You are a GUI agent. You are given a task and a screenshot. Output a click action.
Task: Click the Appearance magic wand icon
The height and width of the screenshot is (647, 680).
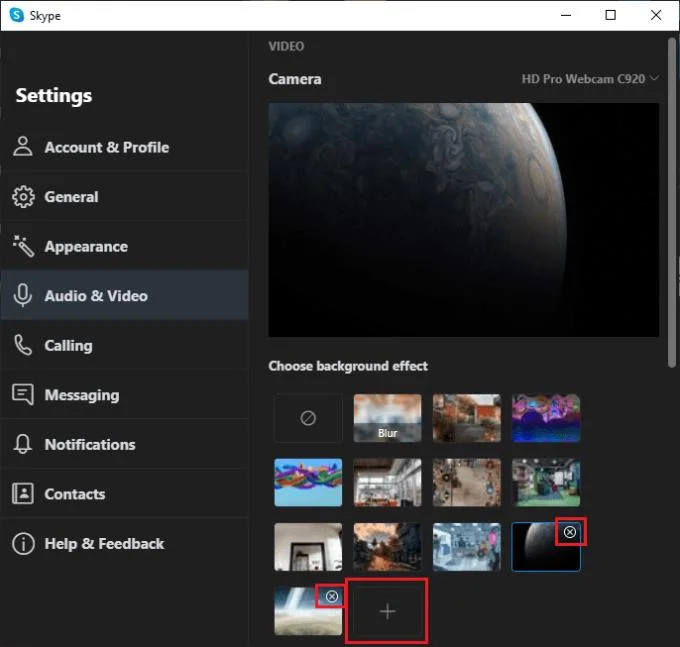[x=23, y=246]
